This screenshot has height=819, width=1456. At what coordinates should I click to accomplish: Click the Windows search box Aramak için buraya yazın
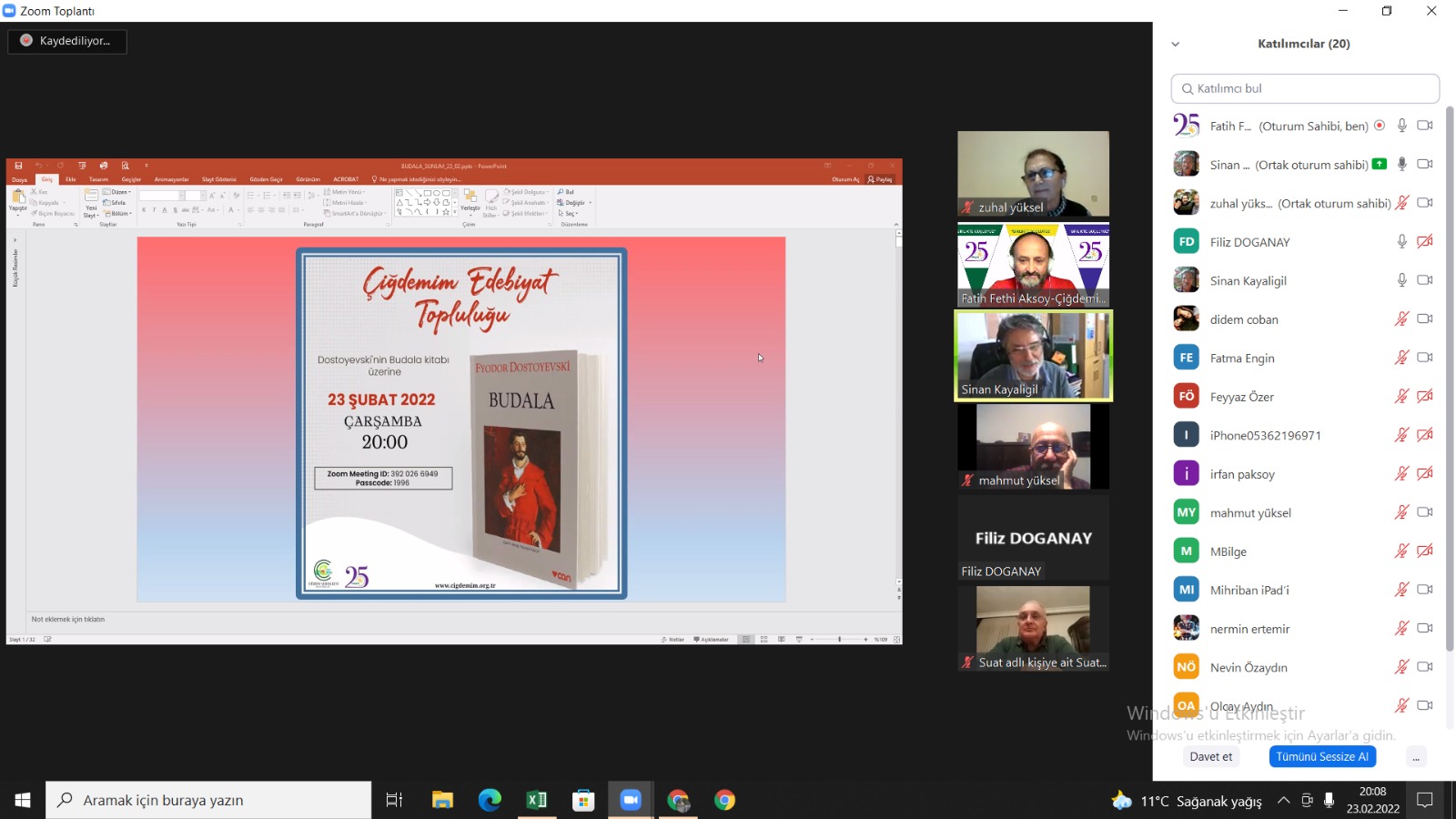pos(208,800)
